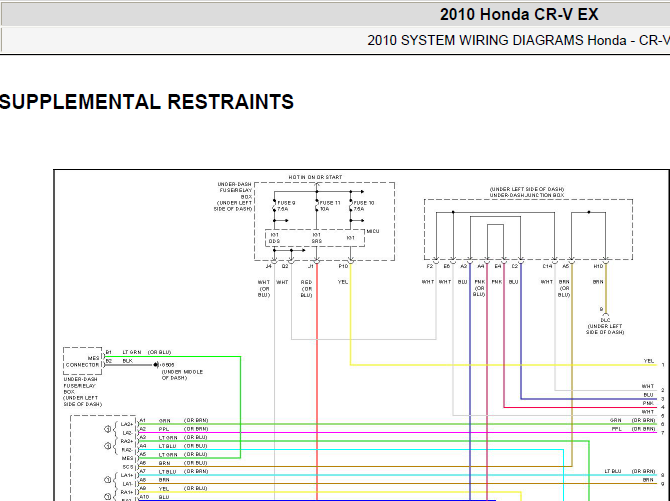Click the 'FUSE 9 7.5A' label
This screenshot has height=501, width=670.
pos(286,206)
